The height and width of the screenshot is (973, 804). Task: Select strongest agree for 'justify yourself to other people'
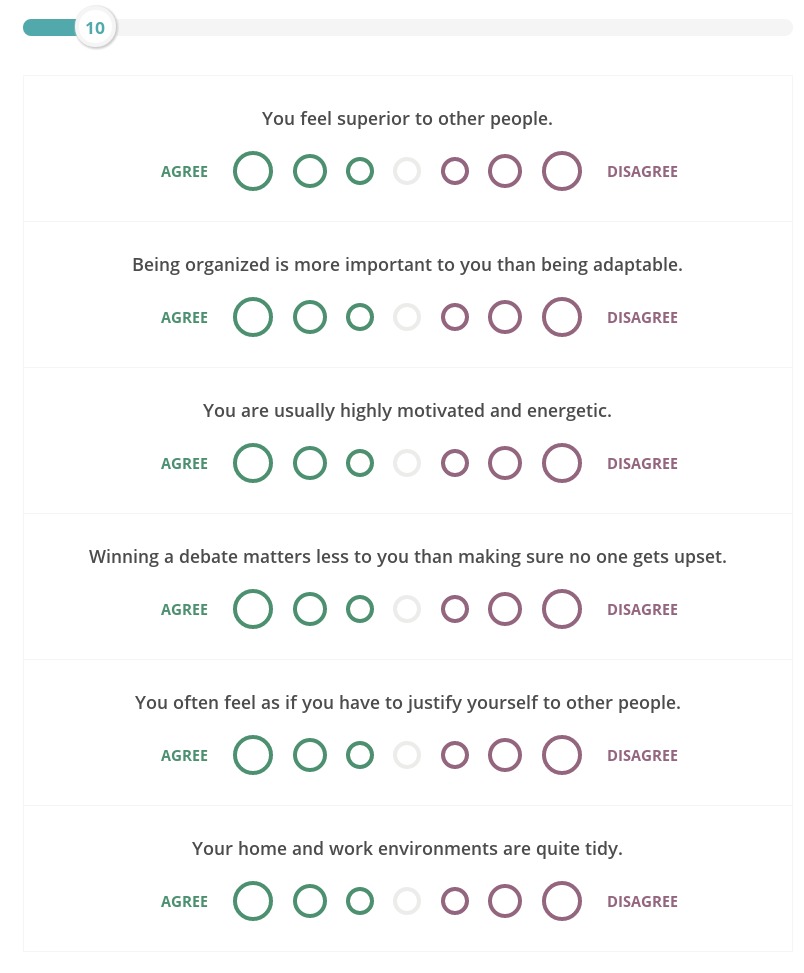pos(252,755)
